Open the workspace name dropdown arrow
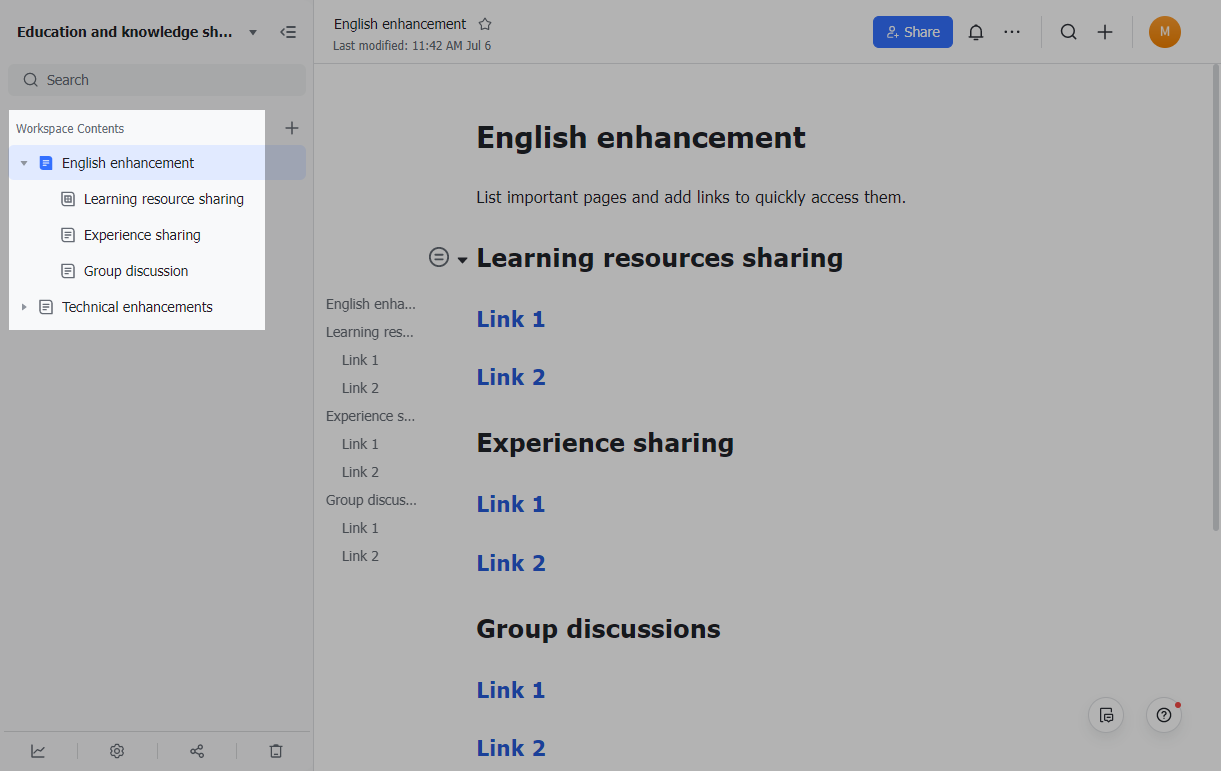The image size is (1221, 771). point(253,32)
